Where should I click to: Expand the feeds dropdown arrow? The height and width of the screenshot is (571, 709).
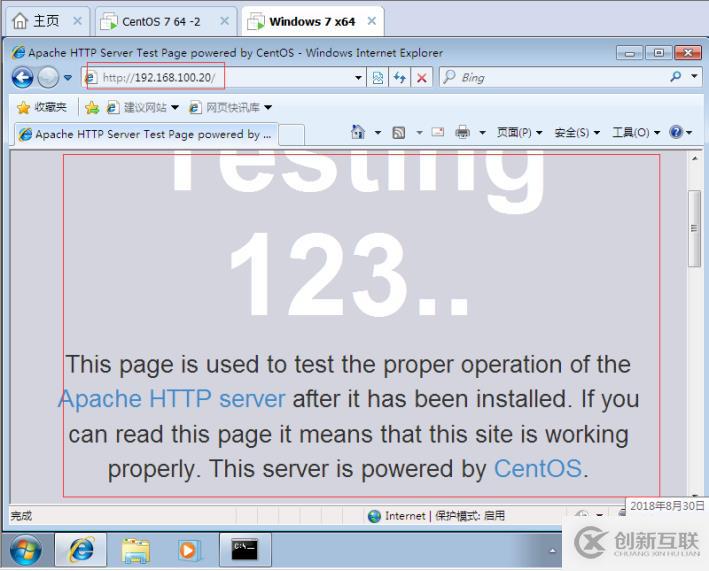[419, 132]
